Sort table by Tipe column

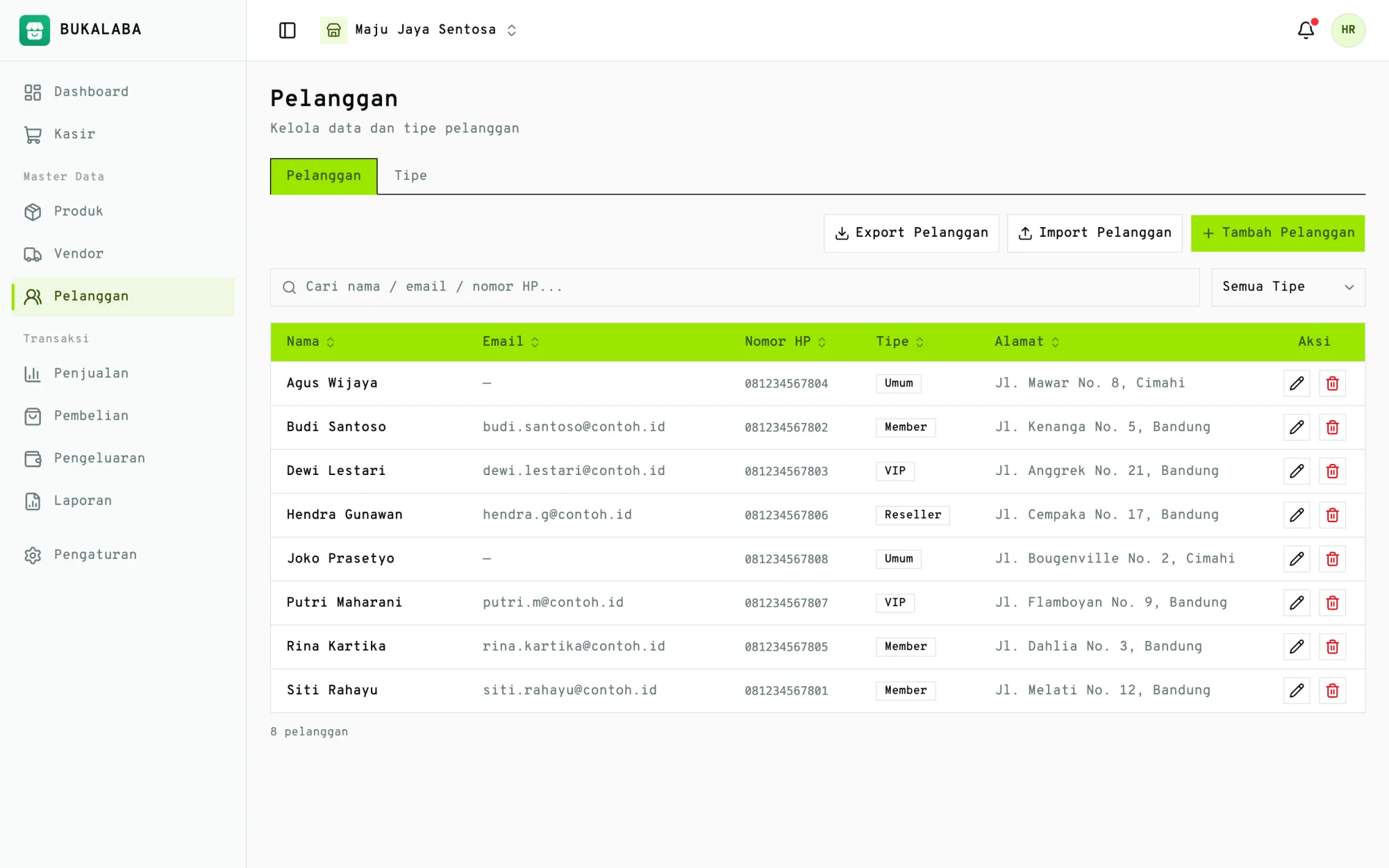point(899,342)
